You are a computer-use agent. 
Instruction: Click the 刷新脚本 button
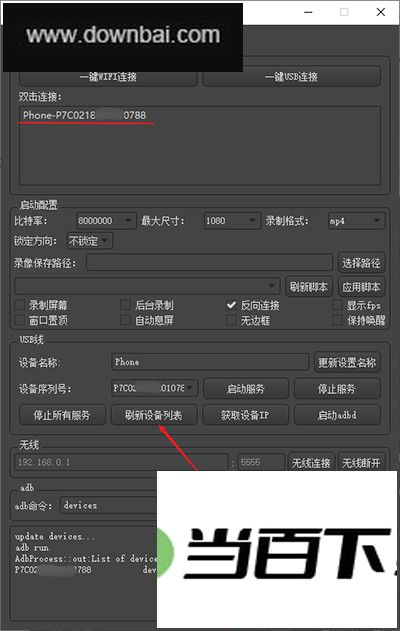click(x=309, y=287)
